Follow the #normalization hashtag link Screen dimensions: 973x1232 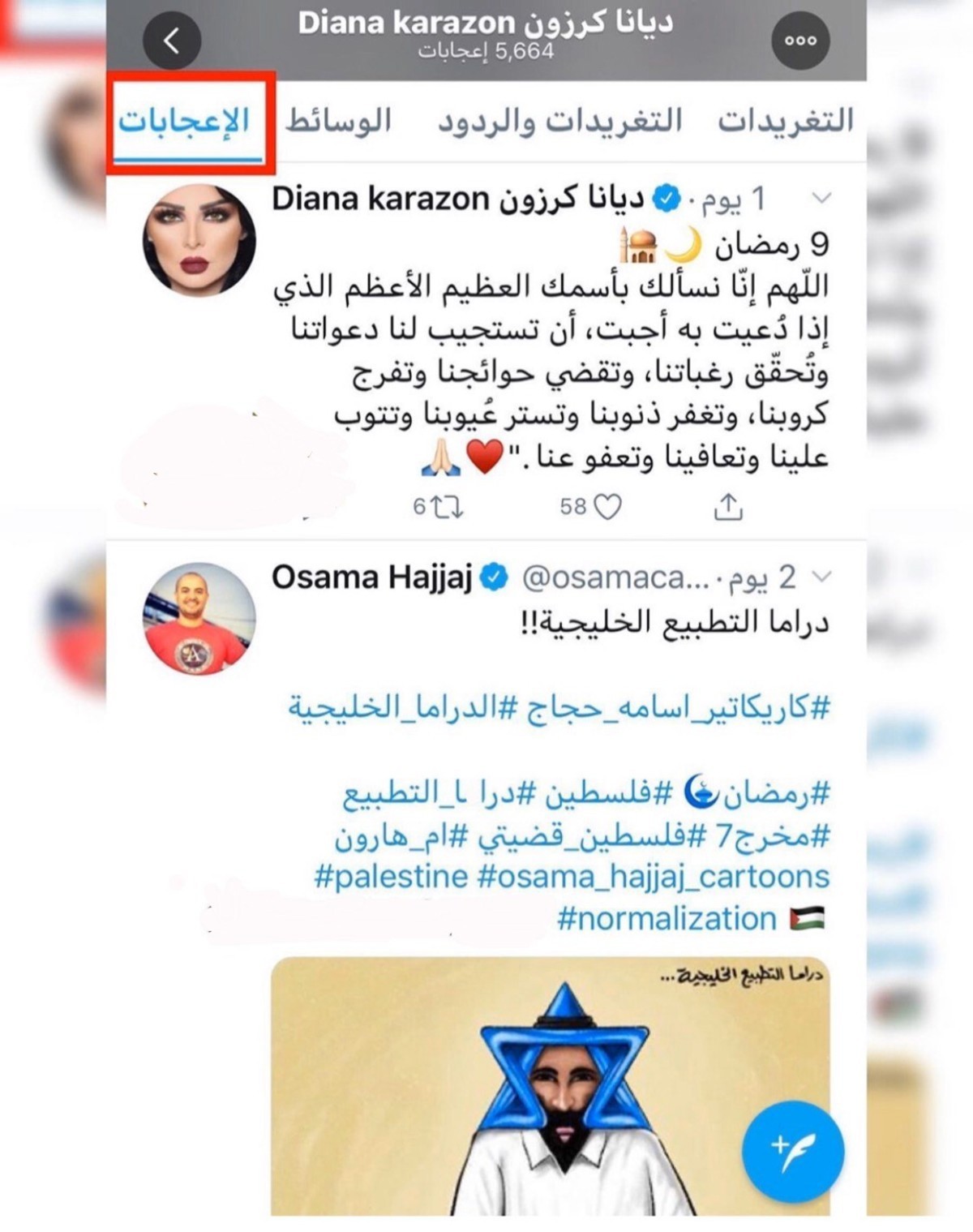[x=667, y=919]
